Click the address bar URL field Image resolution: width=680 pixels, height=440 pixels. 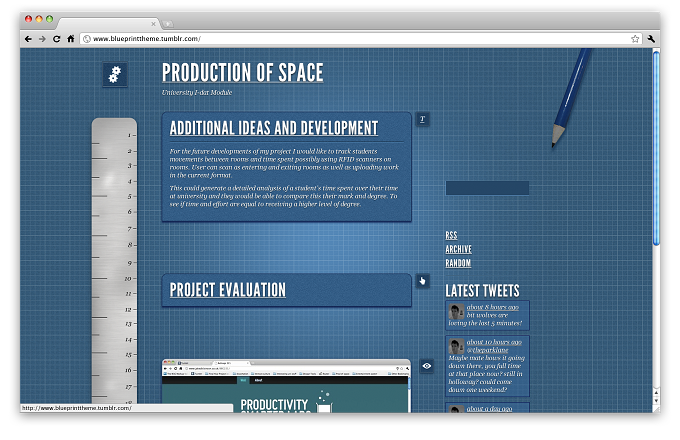click(356, 39)
